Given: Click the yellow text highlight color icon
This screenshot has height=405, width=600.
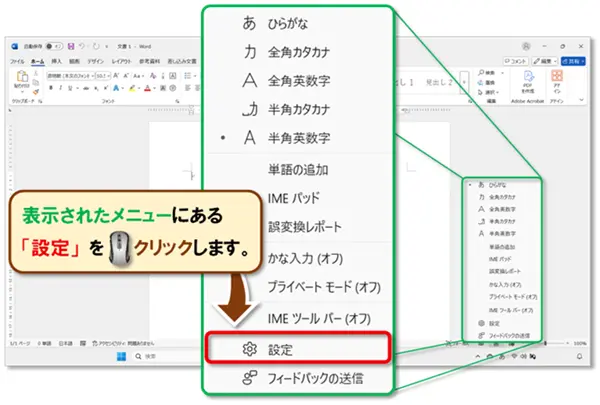Looking at the screenshot, I should 132,89.
